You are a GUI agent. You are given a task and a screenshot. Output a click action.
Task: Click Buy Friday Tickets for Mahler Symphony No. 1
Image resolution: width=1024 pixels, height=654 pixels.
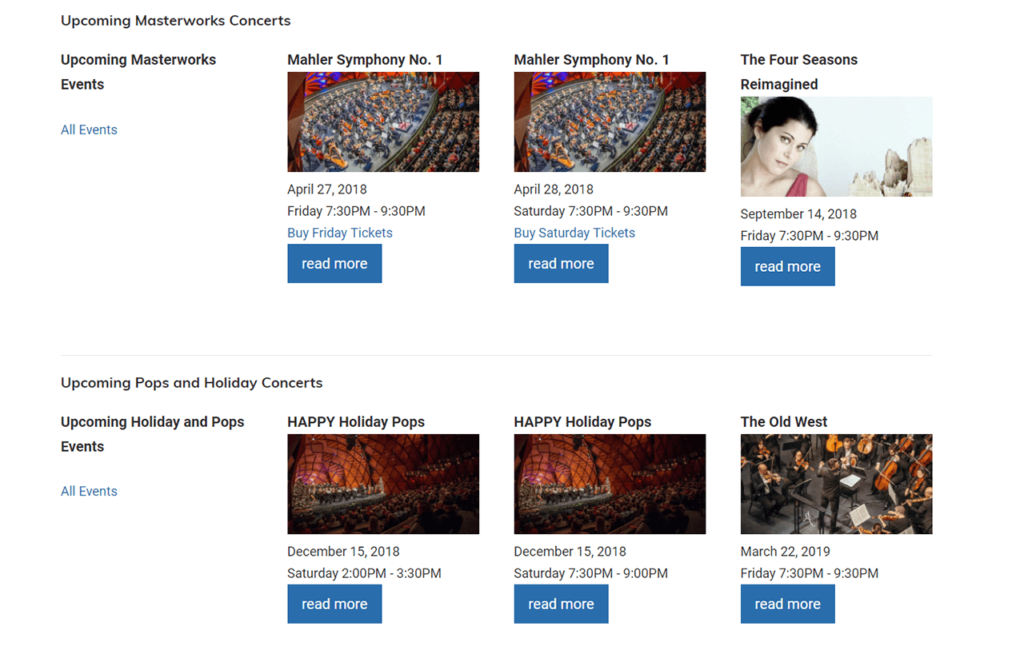339,232
